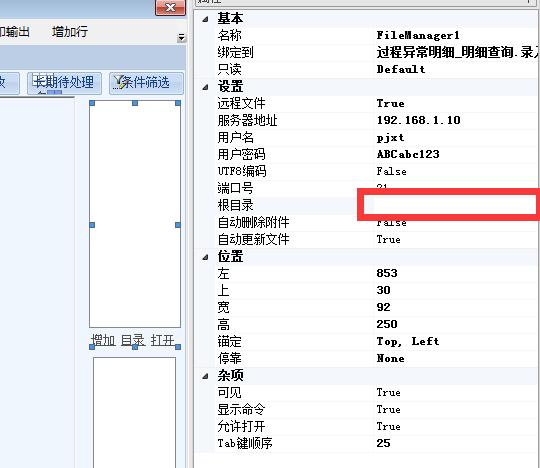Click the top-middle resize handle of FileManager control
The height and width of the screenshot is (468, 540).
(x=135, y=103)
